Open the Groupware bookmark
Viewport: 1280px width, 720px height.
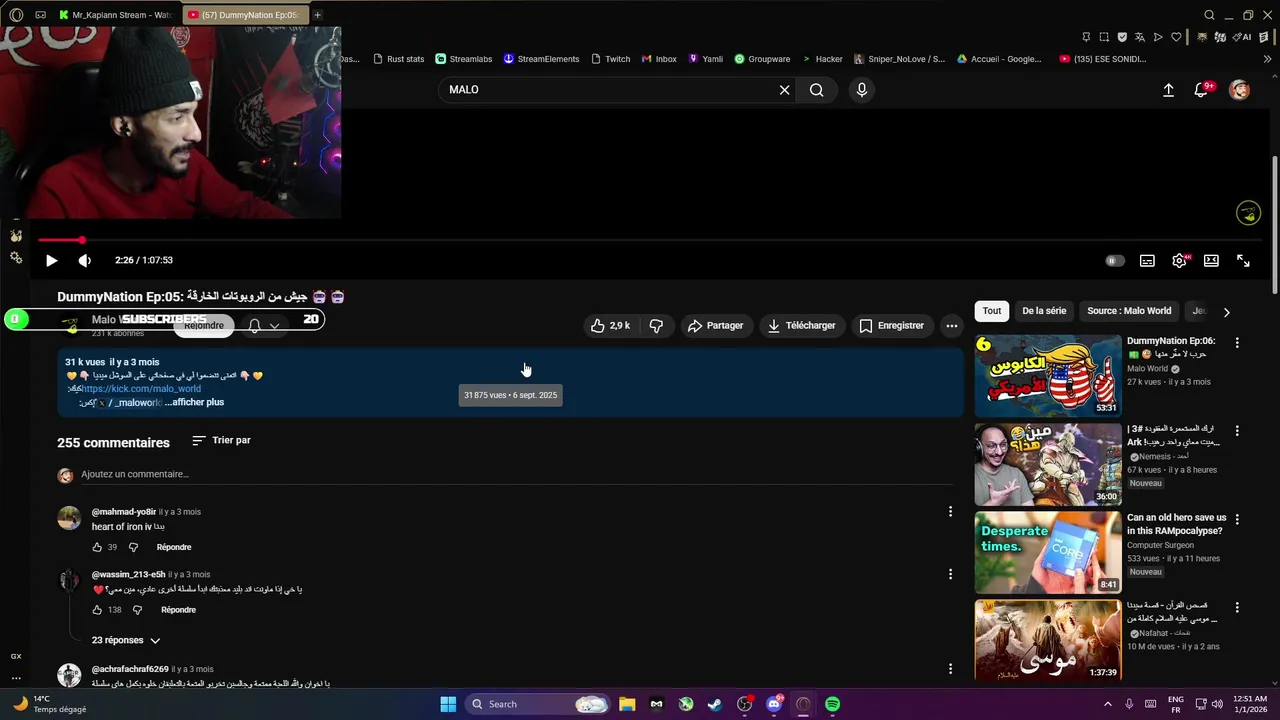click(762, 59)
